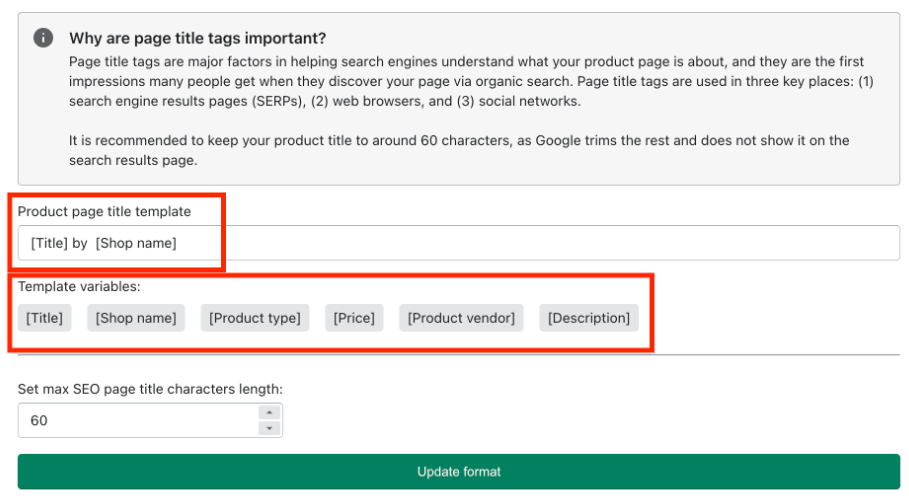Image resolution: width=909 pixels, height=502 pixels.
Task: Place cursor on the word 'by' inside template field
Action: click(x=79, y=243)
